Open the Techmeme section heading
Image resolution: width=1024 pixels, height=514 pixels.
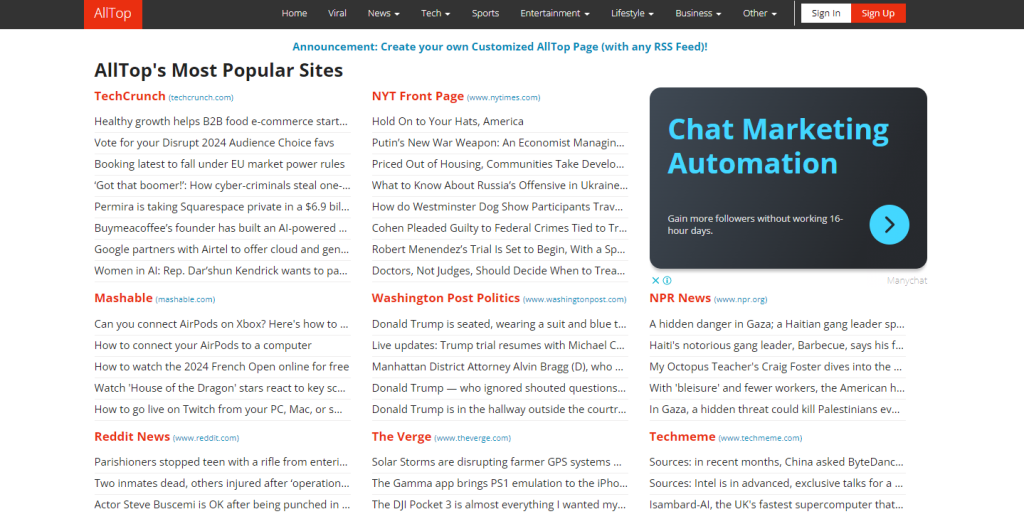682,436
